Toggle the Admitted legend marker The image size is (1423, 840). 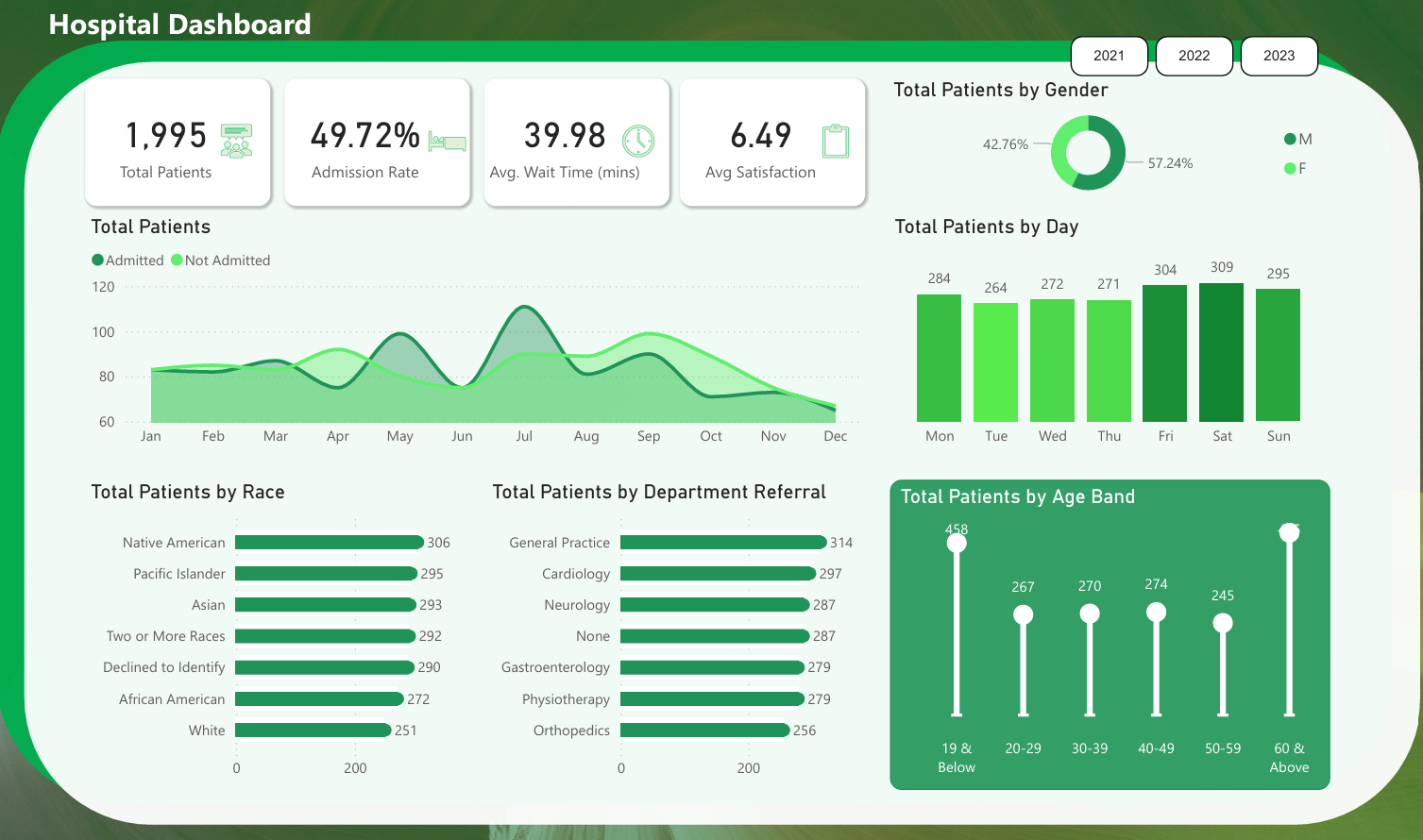(97, 260)
